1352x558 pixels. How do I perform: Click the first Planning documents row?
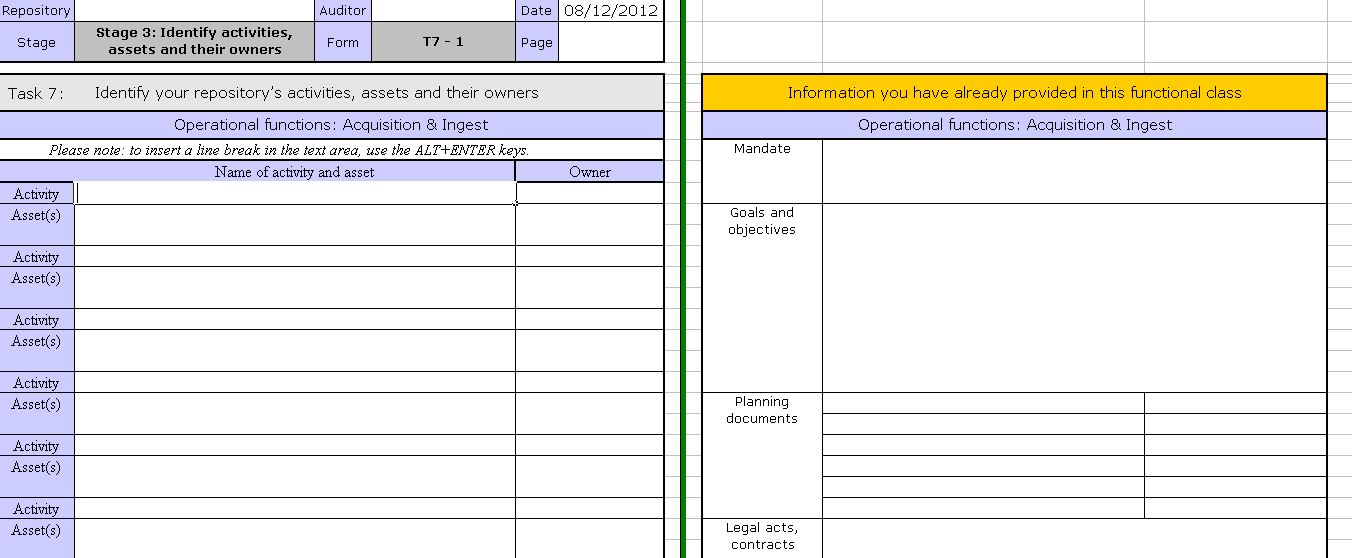(983, 403)
